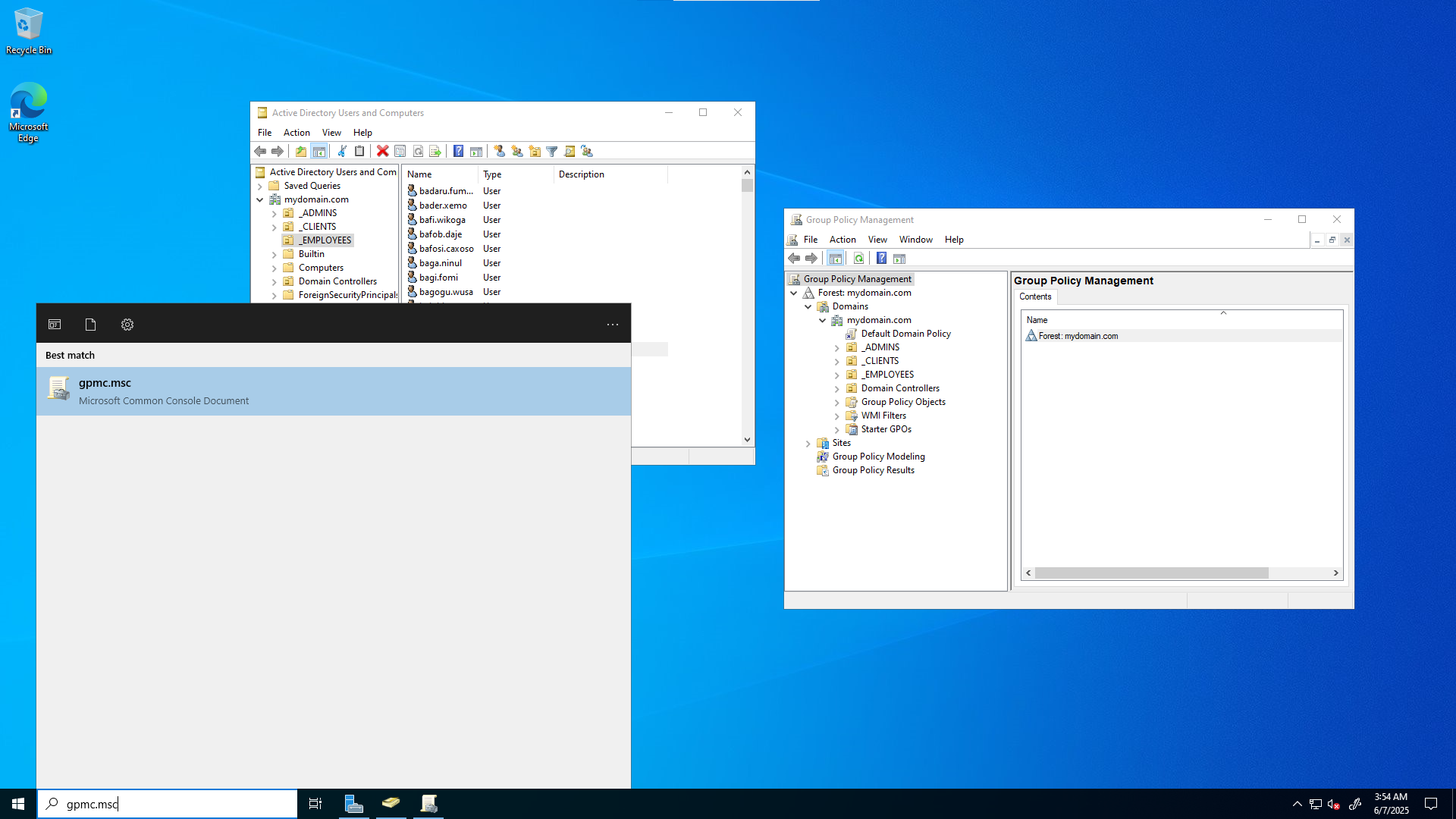1456x819 pixels.
Task: Click Start button on taskbar
Action: (18, 804)
